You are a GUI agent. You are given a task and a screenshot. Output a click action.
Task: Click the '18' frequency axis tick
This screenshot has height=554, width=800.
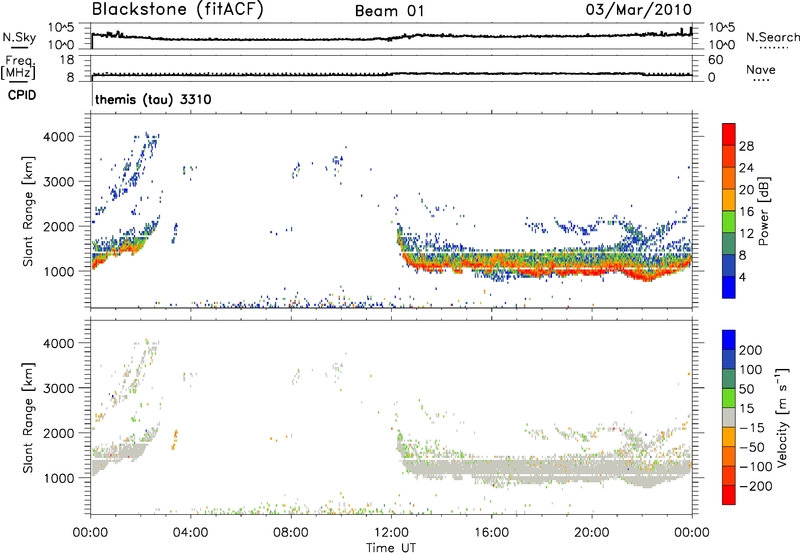click(x=67, y=60)
